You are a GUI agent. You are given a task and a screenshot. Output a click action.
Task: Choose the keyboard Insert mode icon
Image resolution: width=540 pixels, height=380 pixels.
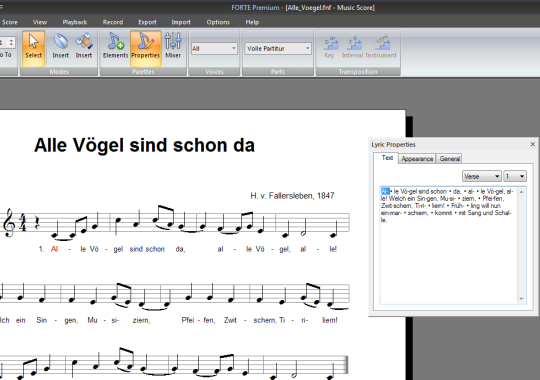84,46
